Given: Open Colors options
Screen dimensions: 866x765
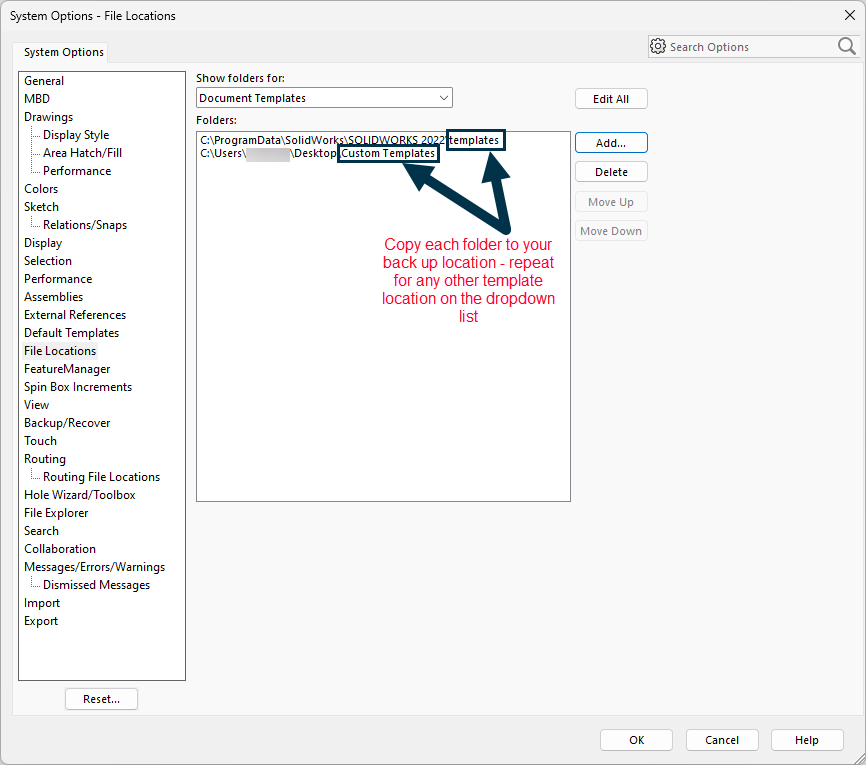Looking at the screenshot, I should (41, 188).
